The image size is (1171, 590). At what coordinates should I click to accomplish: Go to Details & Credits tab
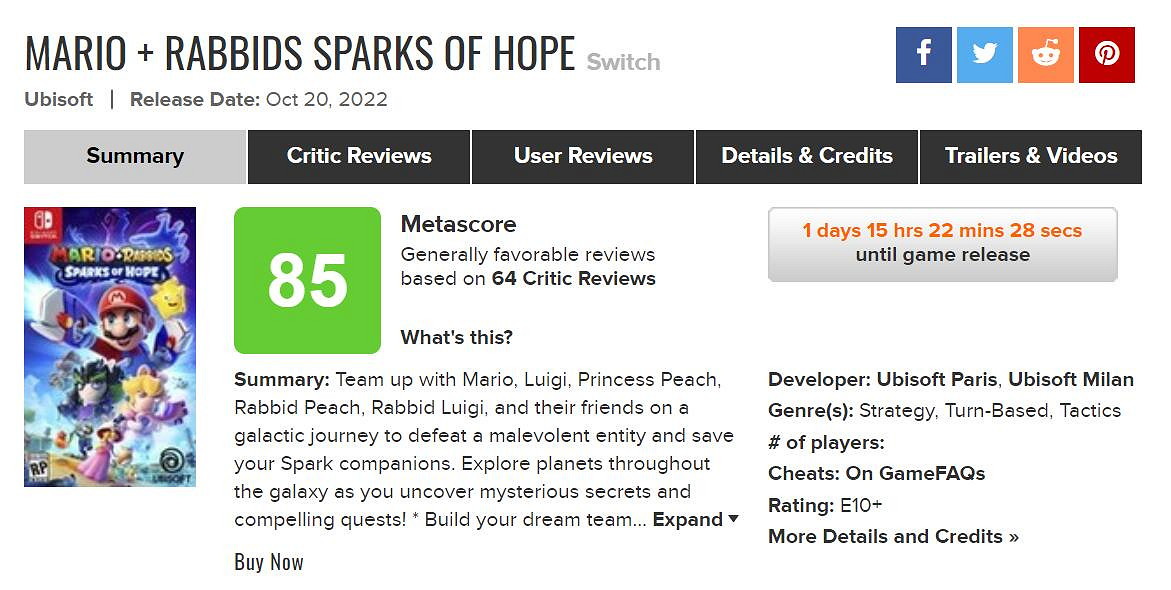tap(807, 157)
